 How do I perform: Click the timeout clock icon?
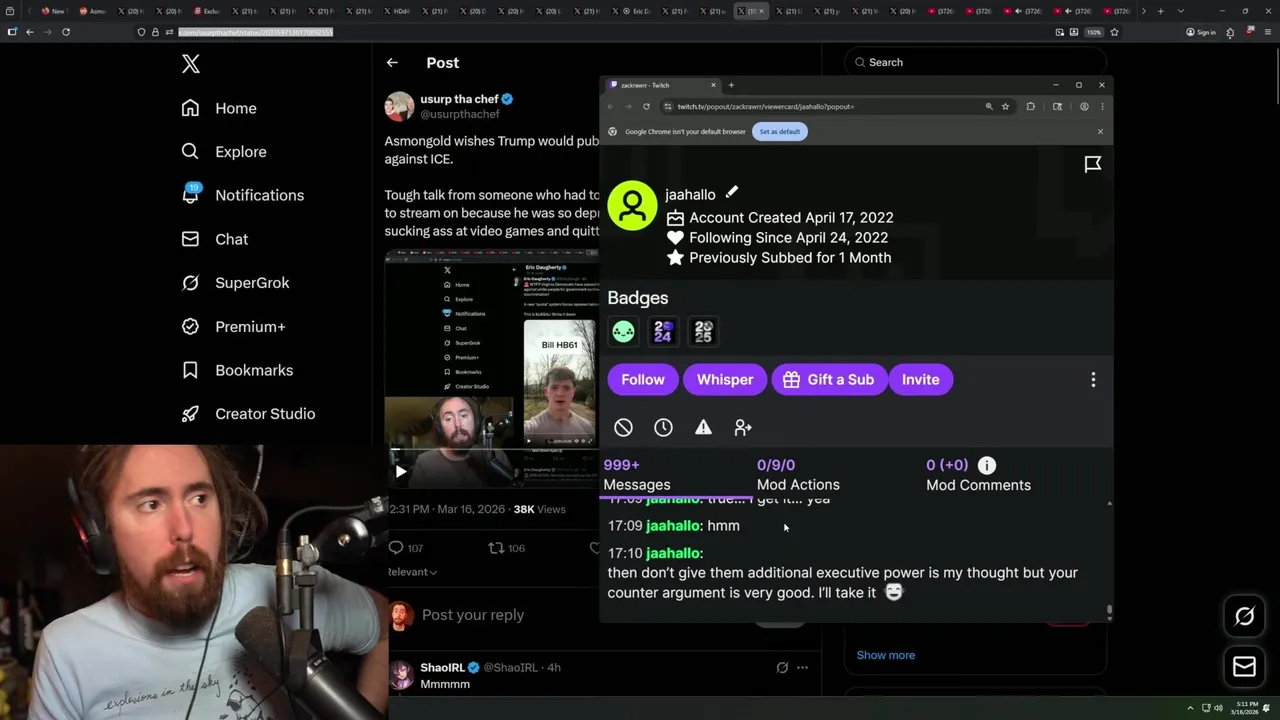pos(663,427)
